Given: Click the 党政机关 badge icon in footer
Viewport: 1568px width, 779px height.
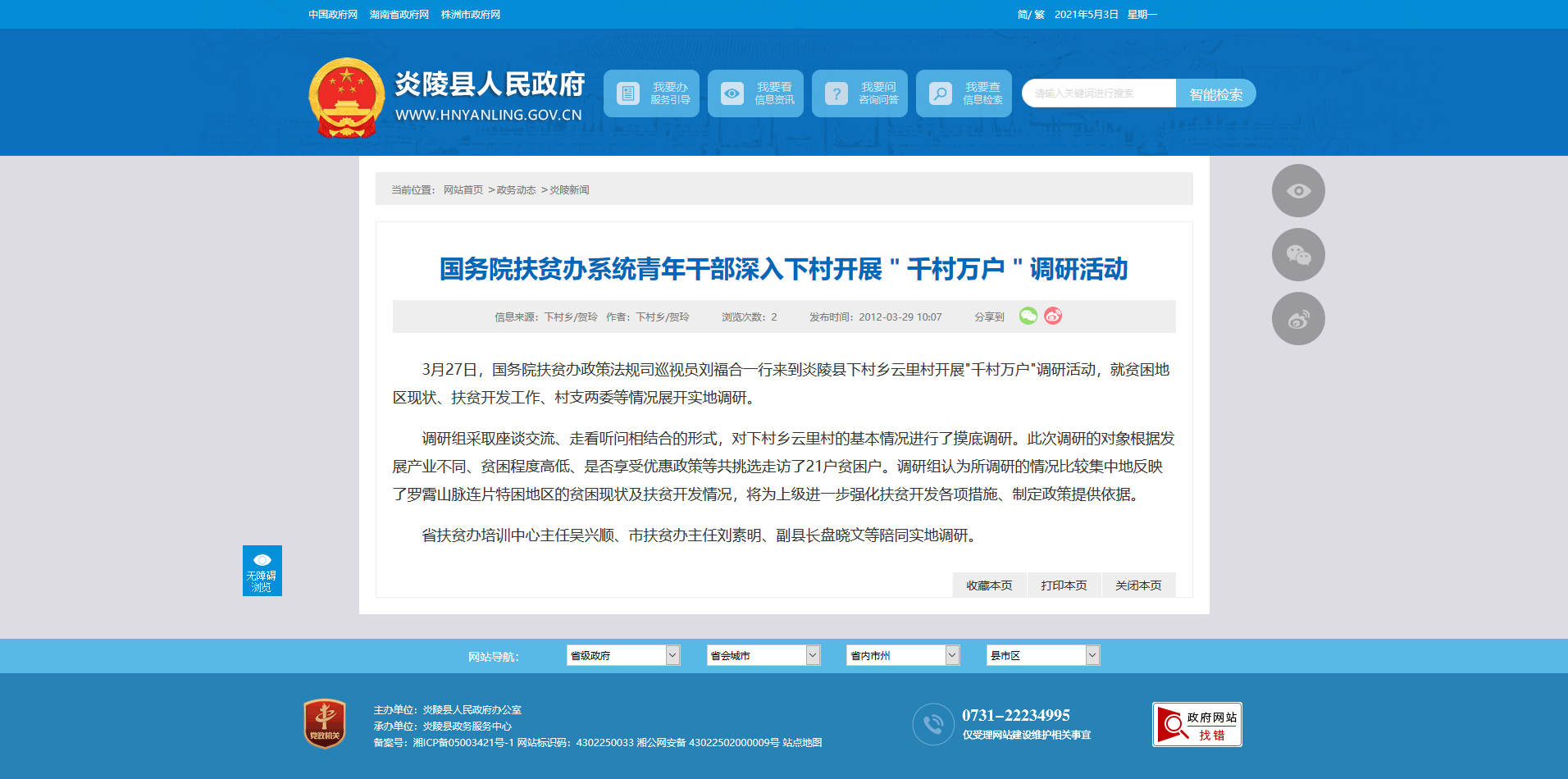Looking at the screenshot, I should [325, 723].
